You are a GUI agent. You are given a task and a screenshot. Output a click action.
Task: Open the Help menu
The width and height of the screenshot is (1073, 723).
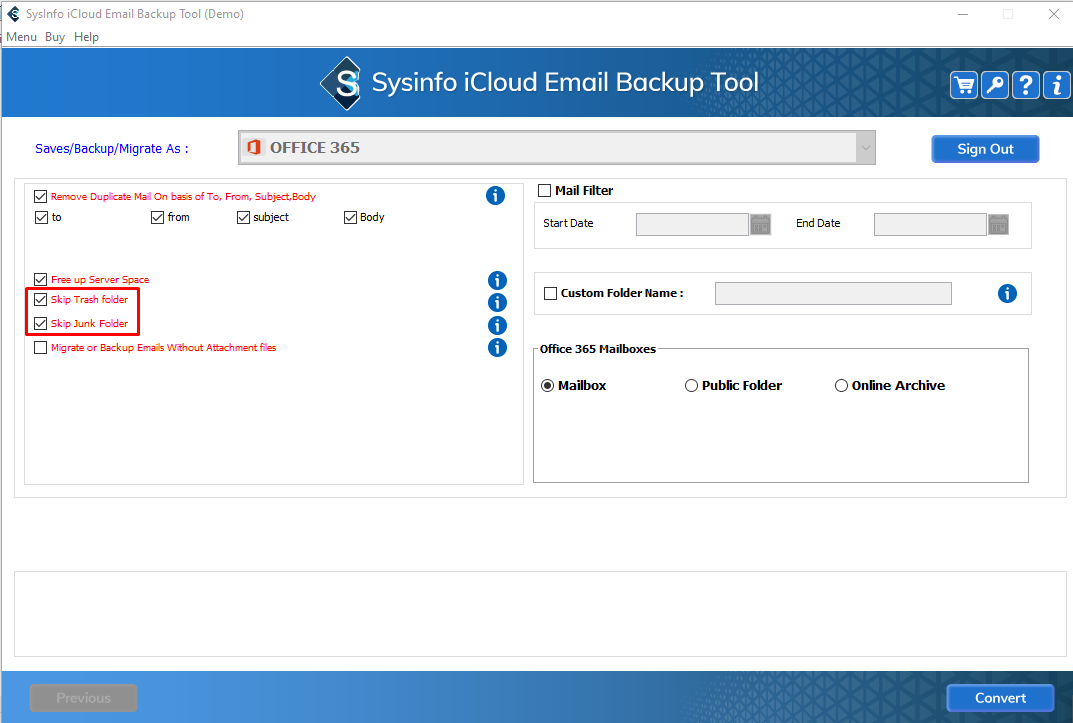pos(87,37)
